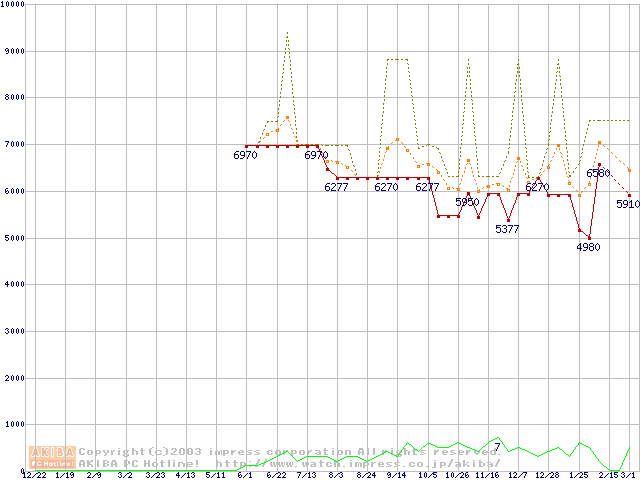Select the 9/14 date on timeline

coord(396,475)
